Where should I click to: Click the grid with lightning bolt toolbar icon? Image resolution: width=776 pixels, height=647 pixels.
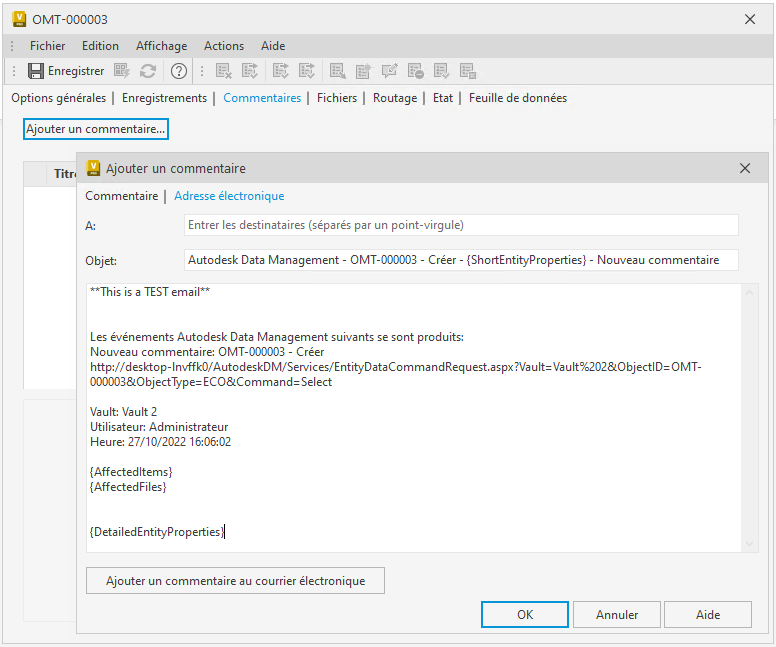pos(122,71)
